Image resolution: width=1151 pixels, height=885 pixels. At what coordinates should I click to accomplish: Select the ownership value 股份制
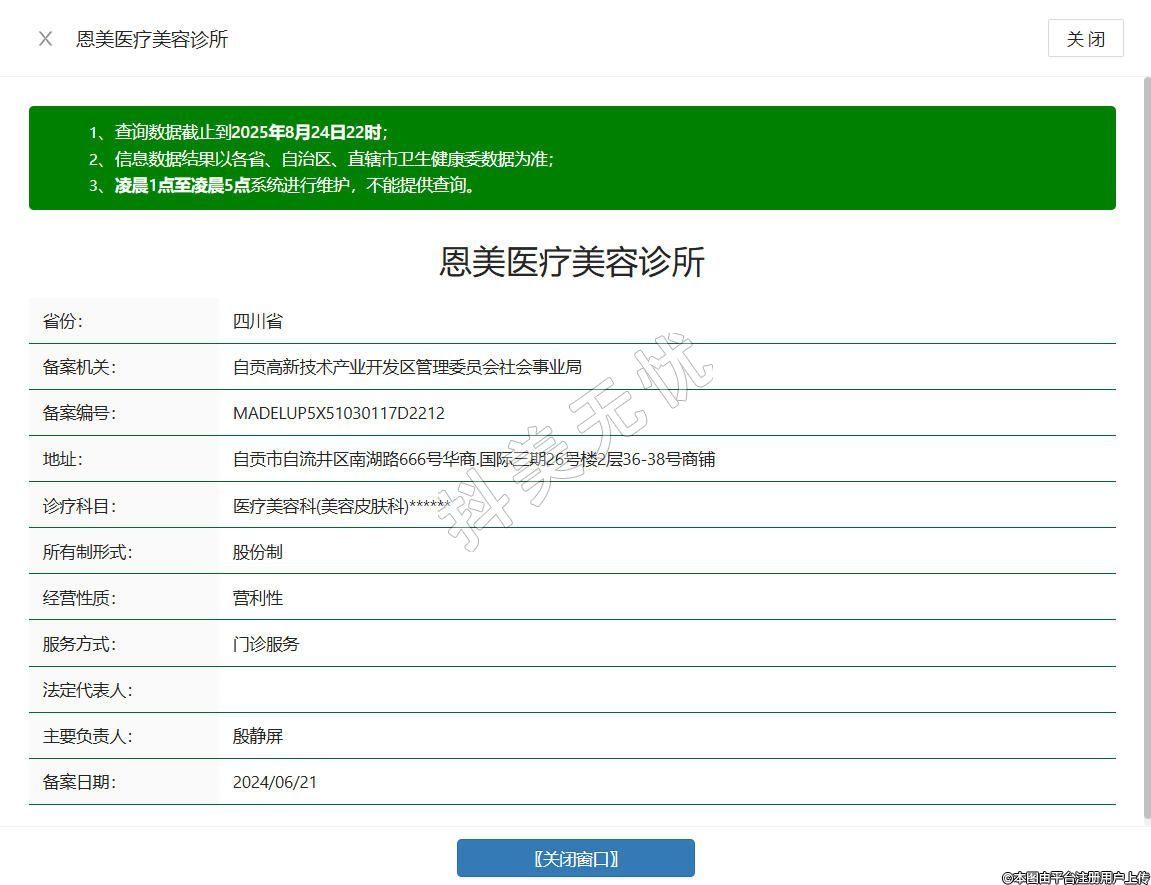click(x=258, y=552)
